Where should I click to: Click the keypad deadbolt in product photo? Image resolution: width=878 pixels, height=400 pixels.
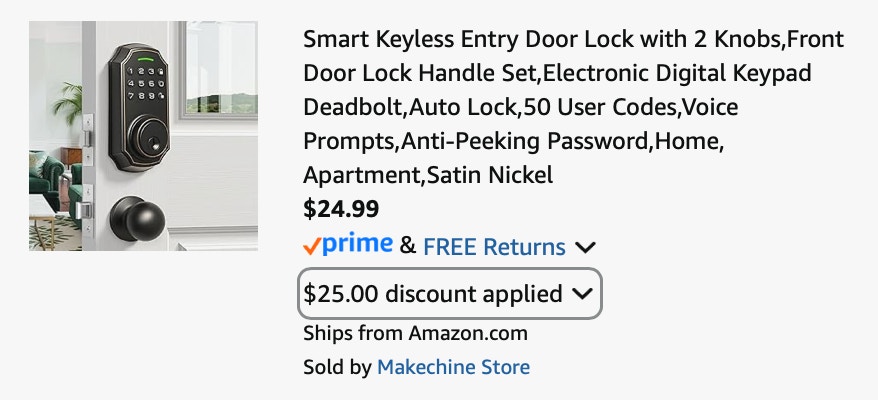point(139,108)
